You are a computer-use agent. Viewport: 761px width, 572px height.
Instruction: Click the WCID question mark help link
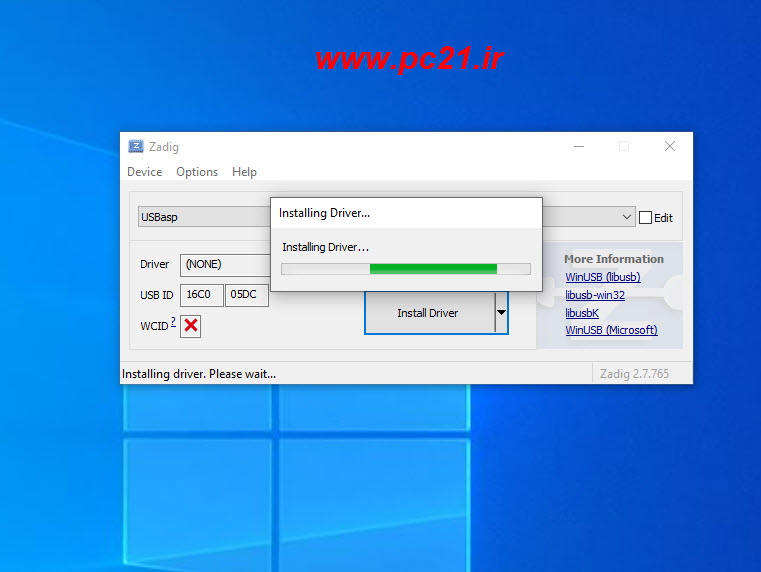[x=173, y=321]
